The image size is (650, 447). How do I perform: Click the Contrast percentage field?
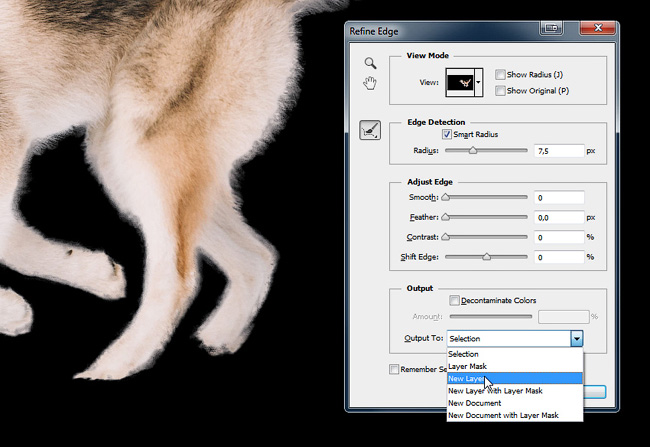click(559, 238)
